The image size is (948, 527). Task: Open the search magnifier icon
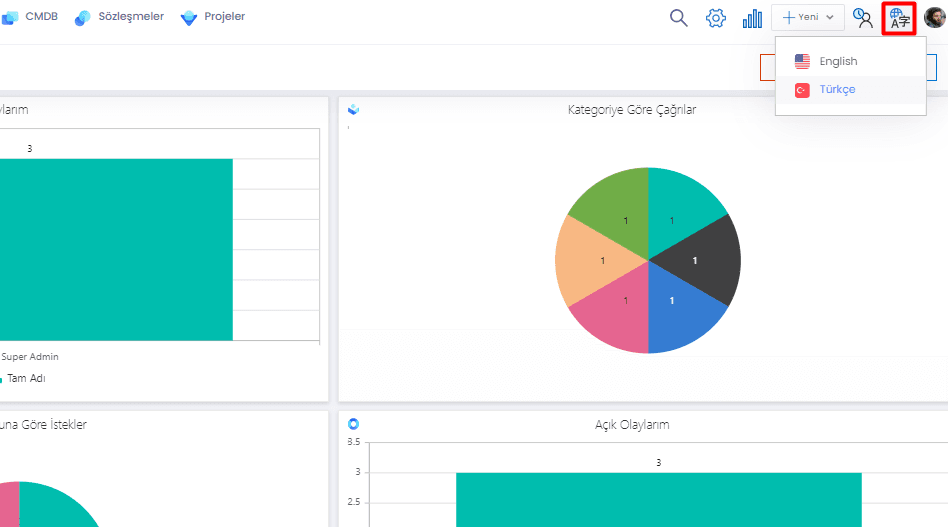[678, 18]
